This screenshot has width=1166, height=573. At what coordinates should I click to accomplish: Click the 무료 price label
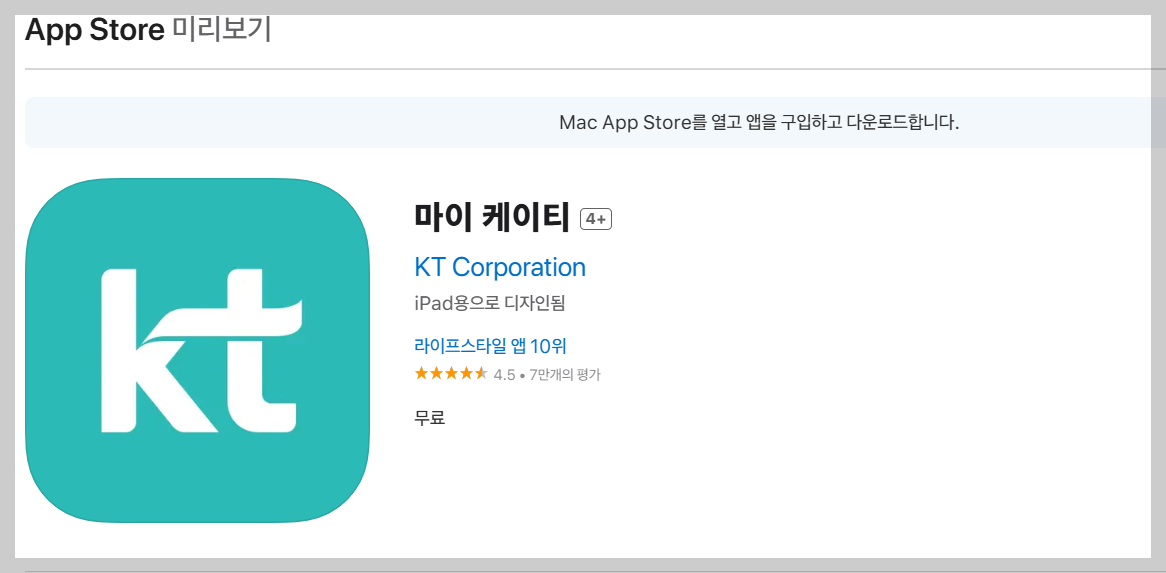[x=430, y=418]
